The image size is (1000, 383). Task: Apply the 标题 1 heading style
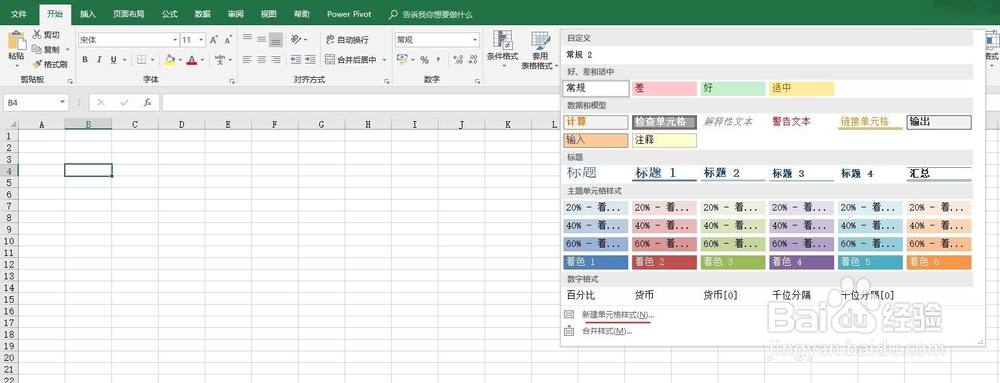click(664, 173)
